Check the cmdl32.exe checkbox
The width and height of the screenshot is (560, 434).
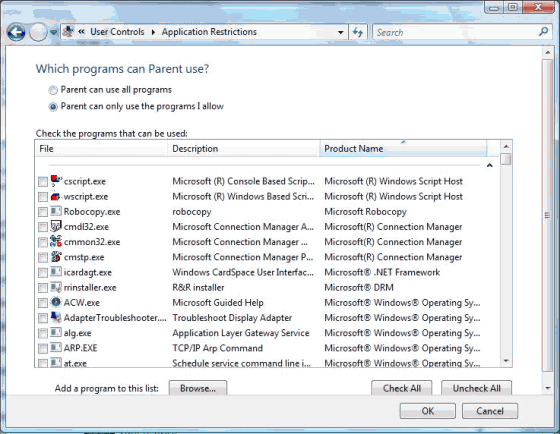click(43, 227)
